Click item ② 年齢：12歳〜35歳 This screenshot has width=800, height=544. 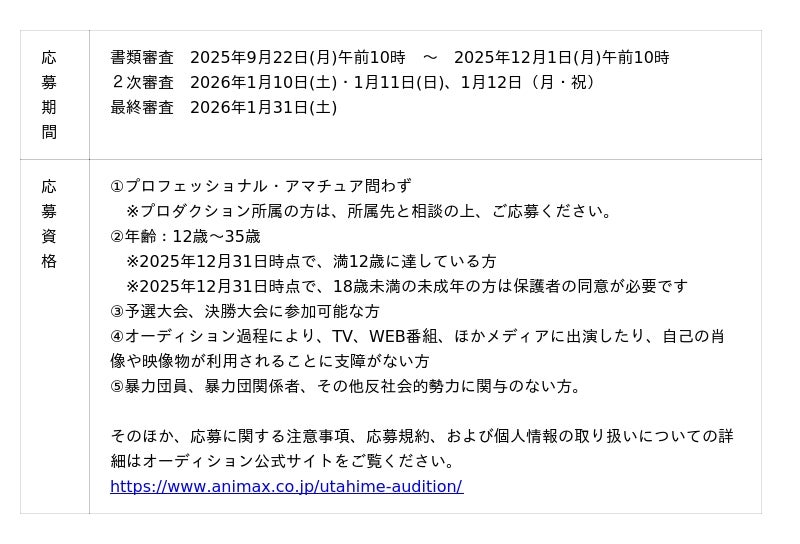(185, 236)
